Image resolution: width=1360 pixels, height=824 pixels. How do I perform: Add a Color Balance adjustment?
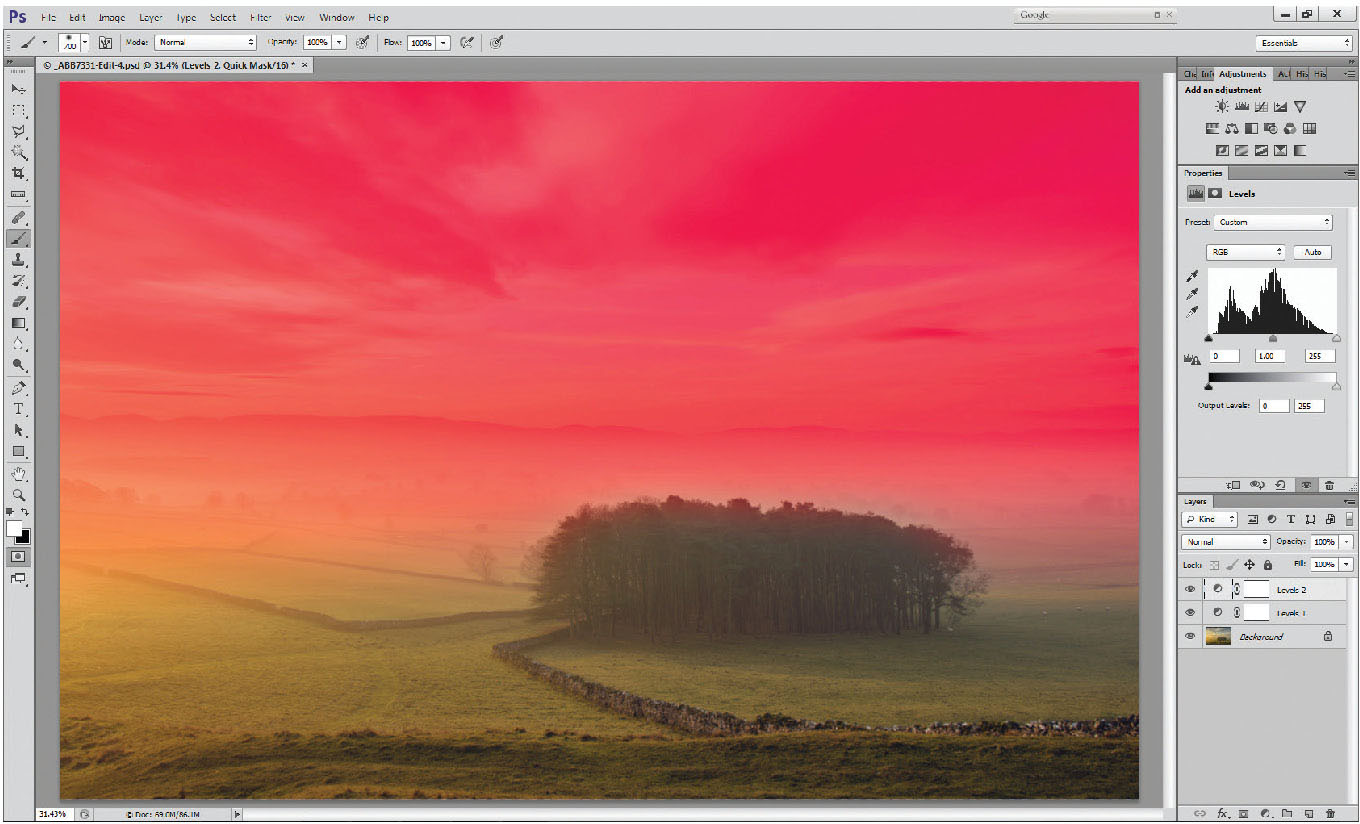1232,128
